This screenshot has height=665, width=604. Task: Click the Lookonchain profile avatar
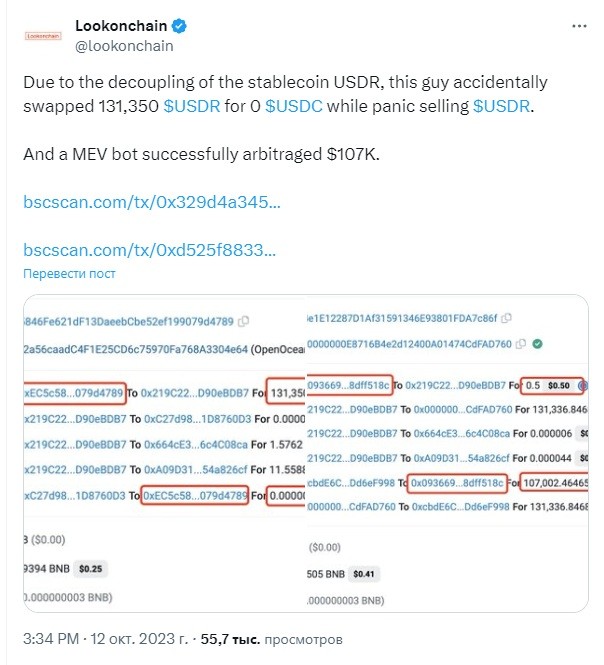pos(43,36)
